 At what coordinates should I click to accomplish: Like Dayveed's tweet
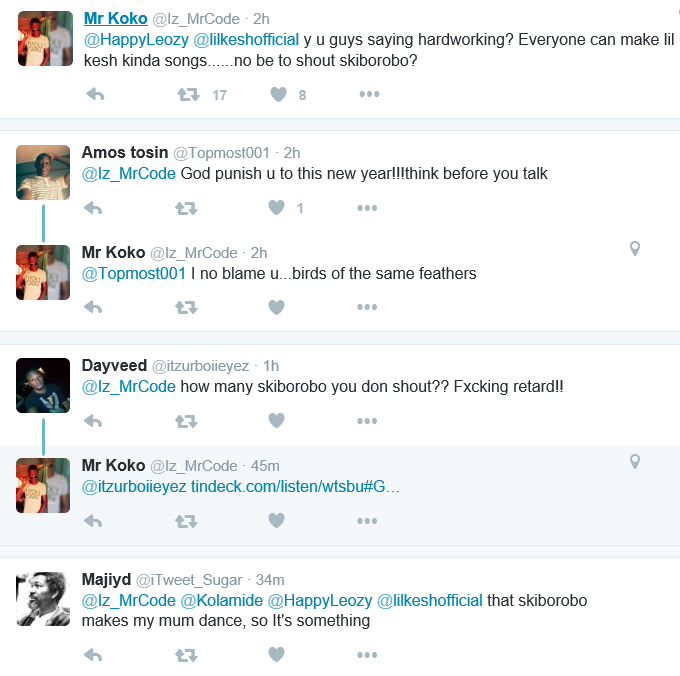[277, 421]
